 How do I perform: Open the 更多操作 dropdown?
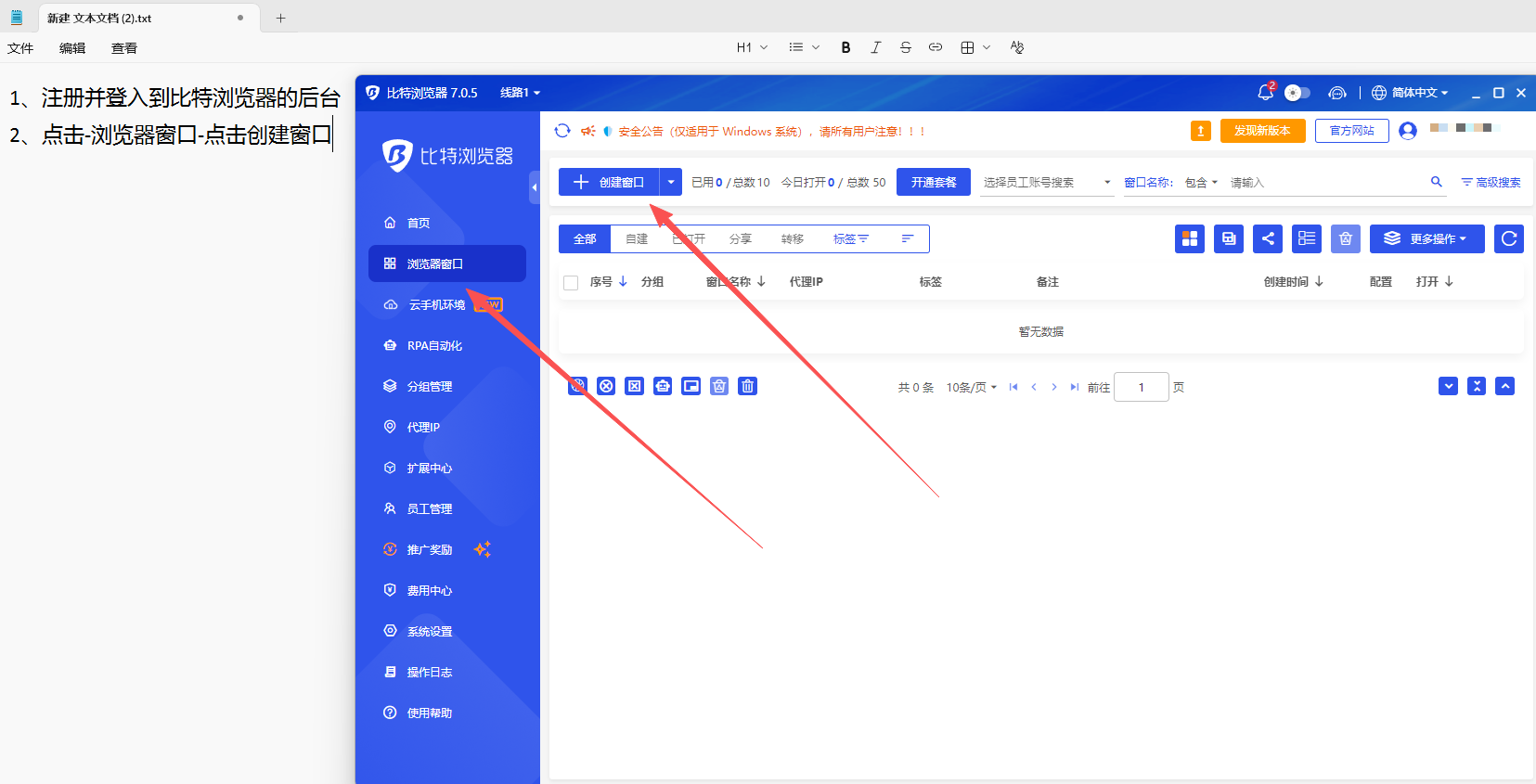pyautogui.click(x=1427, y=238)
